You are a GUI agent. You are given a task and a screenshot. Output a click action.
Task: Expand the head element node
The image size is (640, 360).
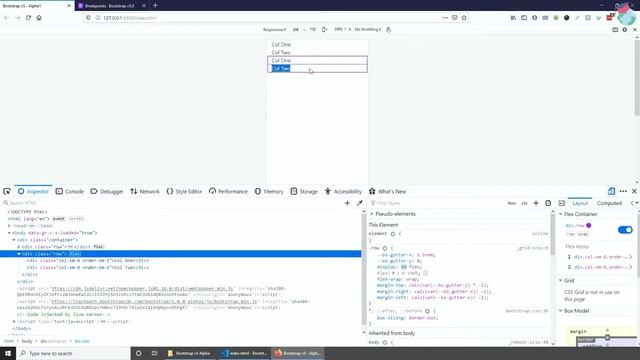point(9,226)
